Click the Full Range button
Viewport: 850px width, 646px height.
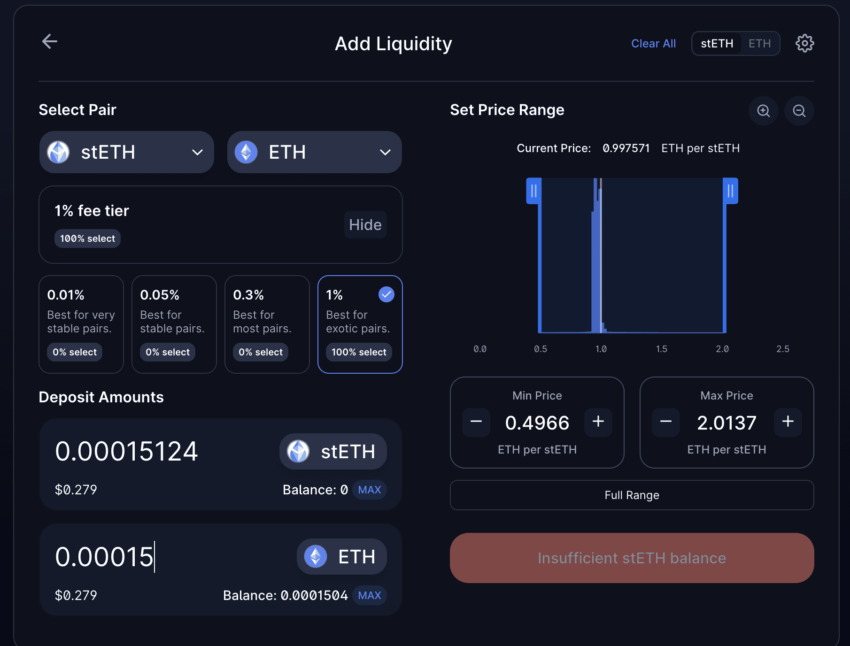(x=631, y=495)
